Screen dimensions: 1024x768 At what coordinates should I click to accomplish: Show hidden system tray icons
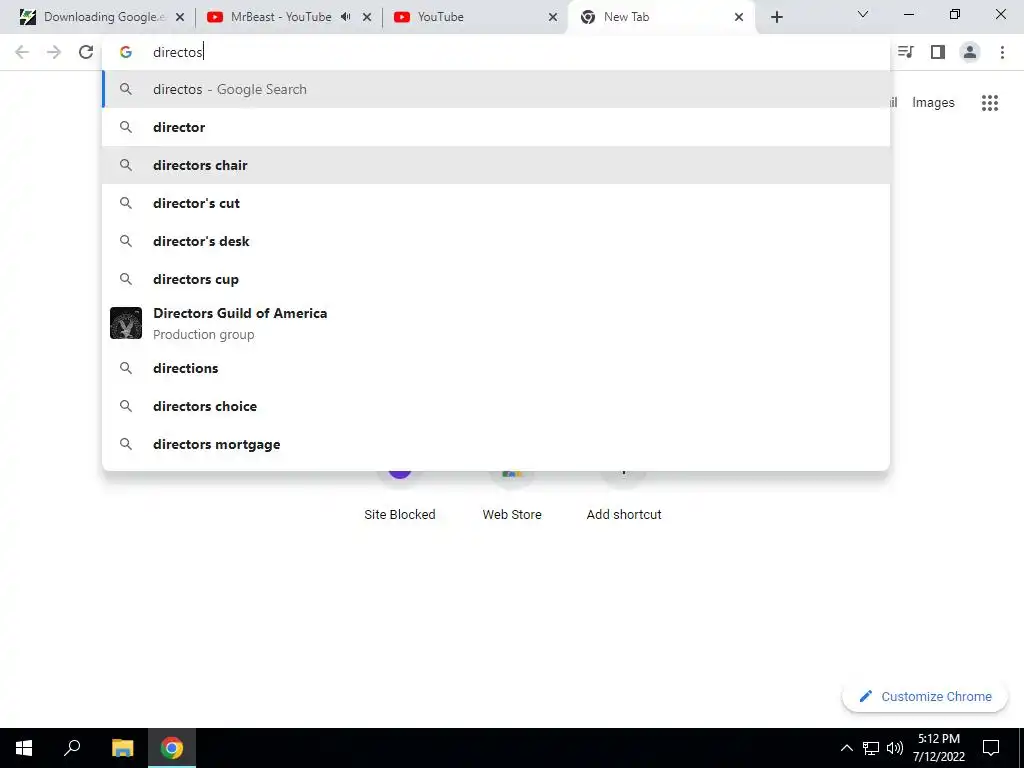(x=846, y=748)
